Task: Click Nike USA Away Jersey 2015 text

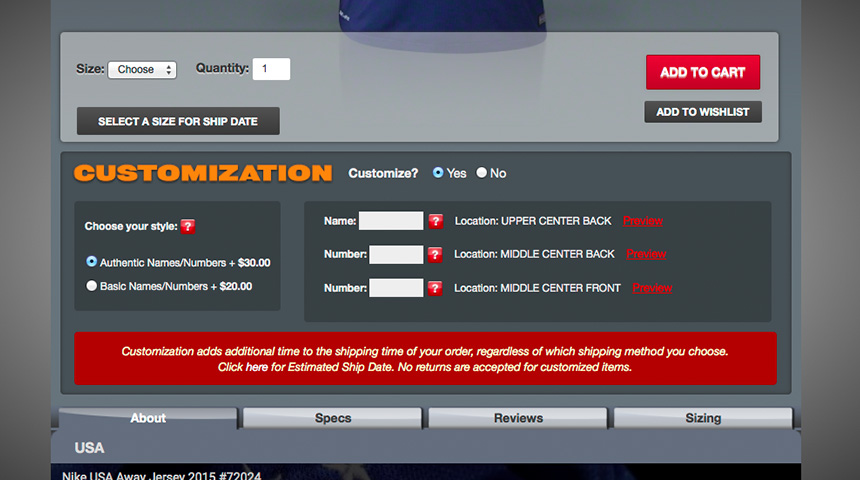Action: click(x=161, y=475)
